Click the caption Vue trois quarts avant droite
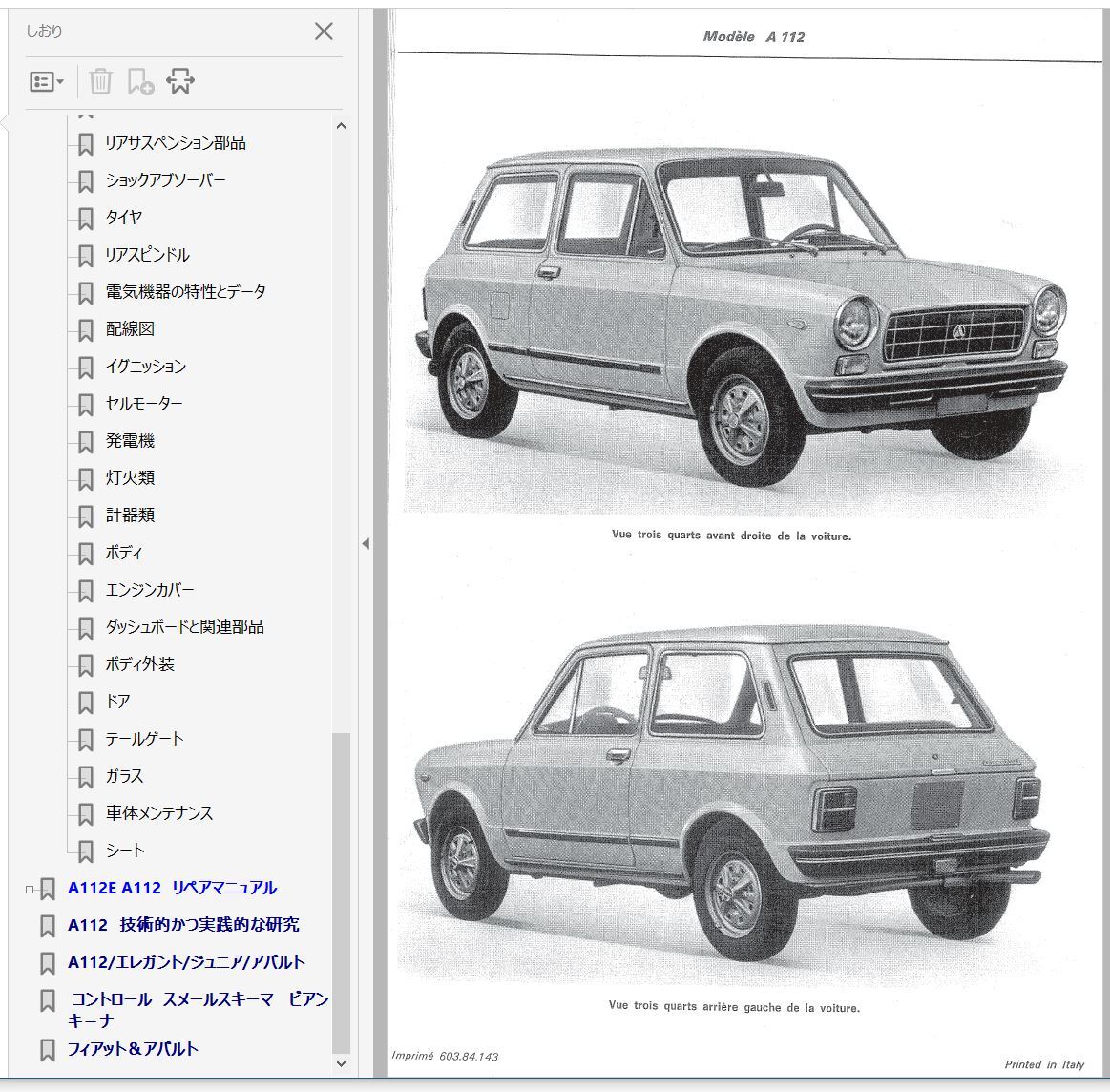 (x=731, y=535)
